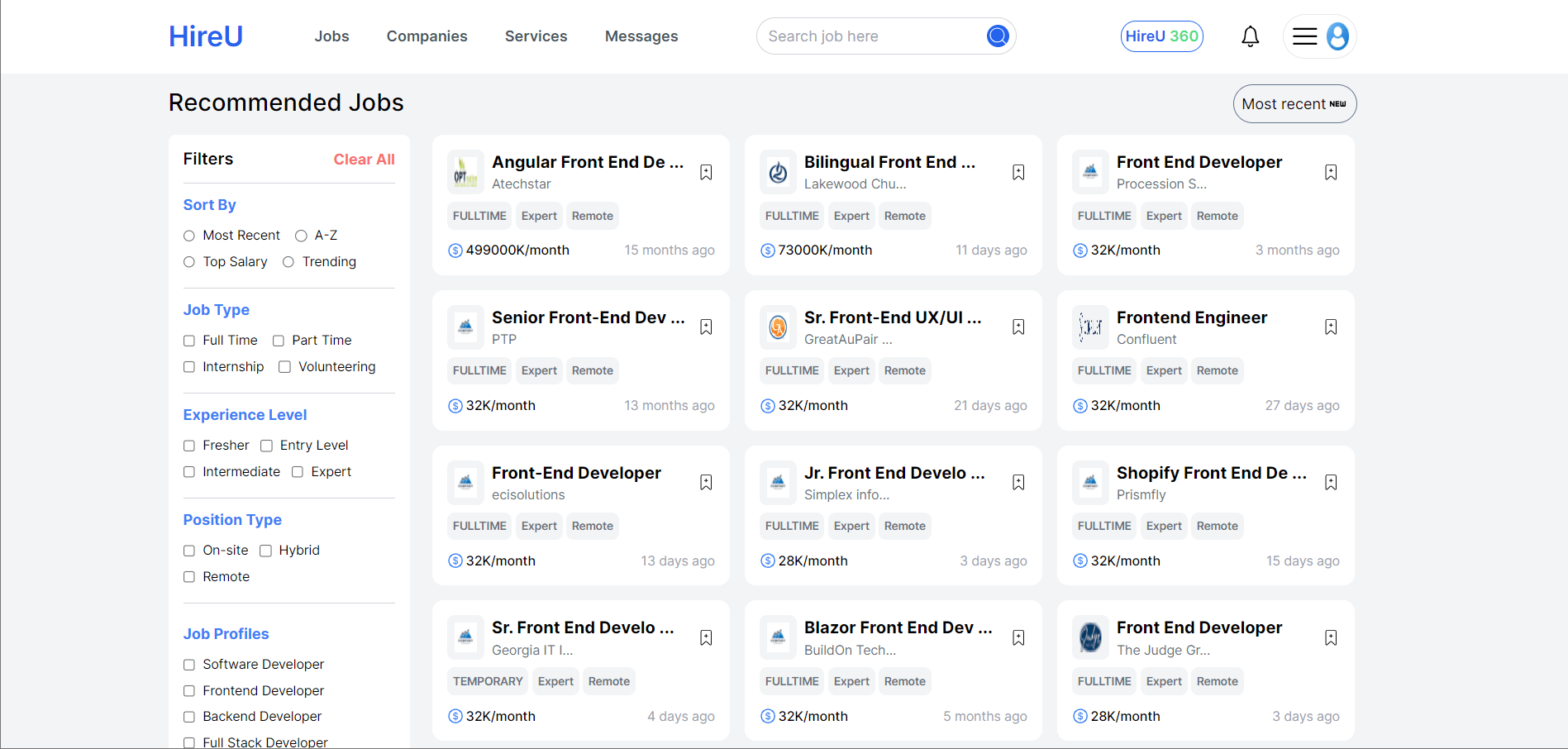Open the hamburger menu icon
The image size is (1568, 749).
tap(1305, 36)
